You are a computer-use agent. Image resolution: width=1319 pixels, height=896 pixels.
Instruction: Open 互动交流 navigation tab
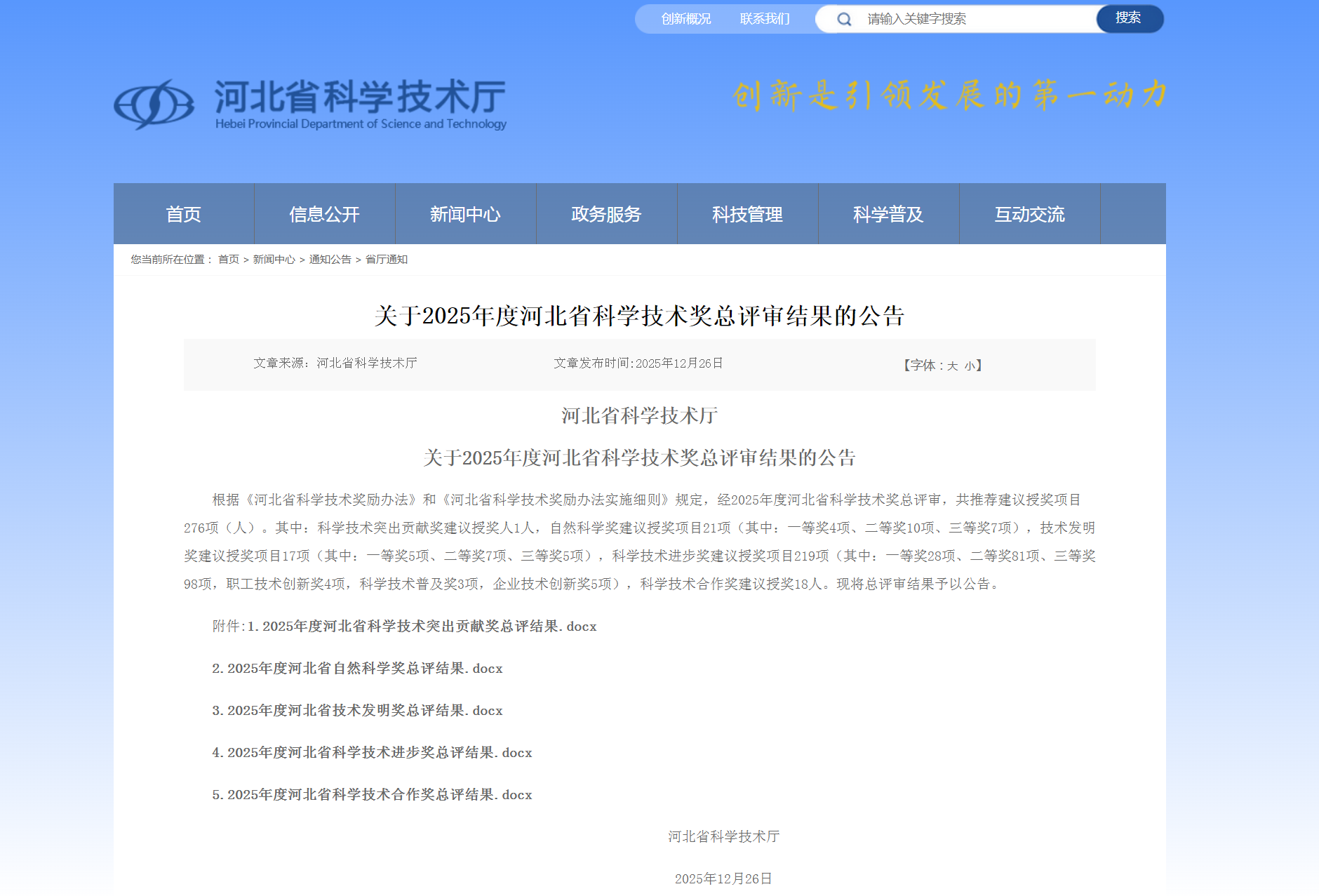1030,214
